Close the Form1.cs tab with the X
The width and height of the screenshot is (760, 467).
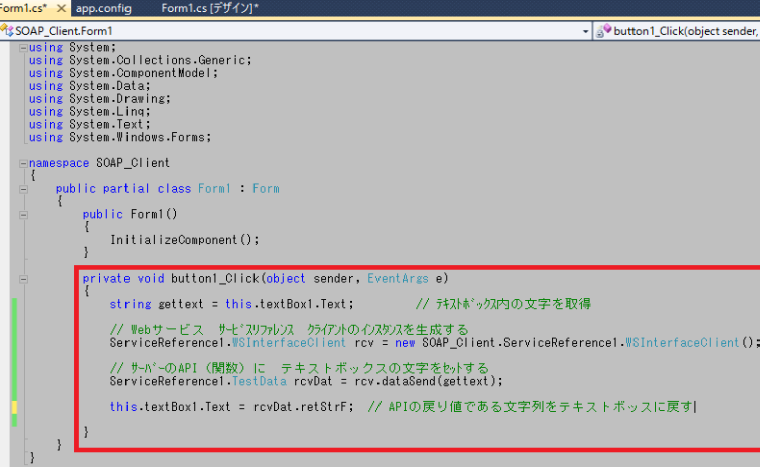click(x=57, y=8)
